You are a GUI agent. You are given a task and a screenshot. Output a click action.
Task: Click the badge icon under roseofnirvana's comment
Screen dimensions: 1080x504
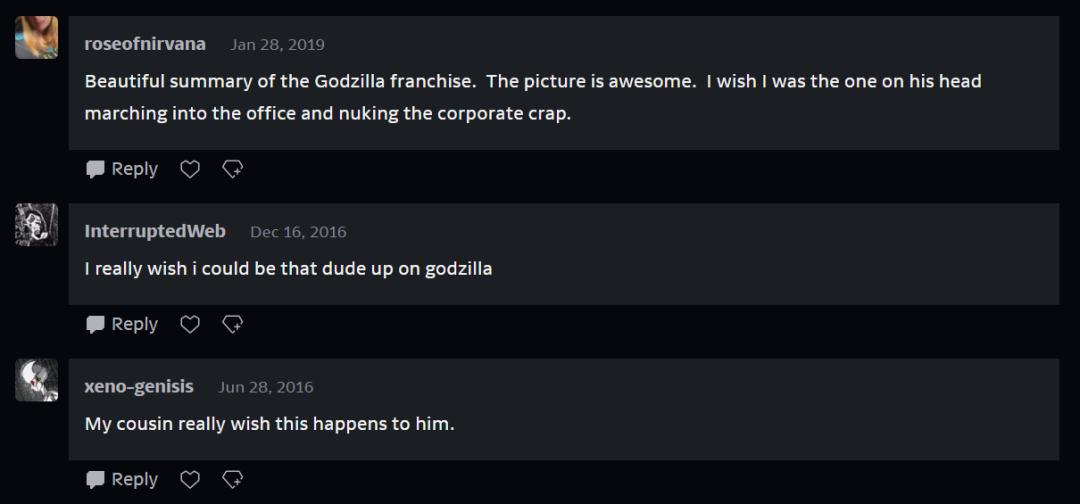tap(232, 170)
